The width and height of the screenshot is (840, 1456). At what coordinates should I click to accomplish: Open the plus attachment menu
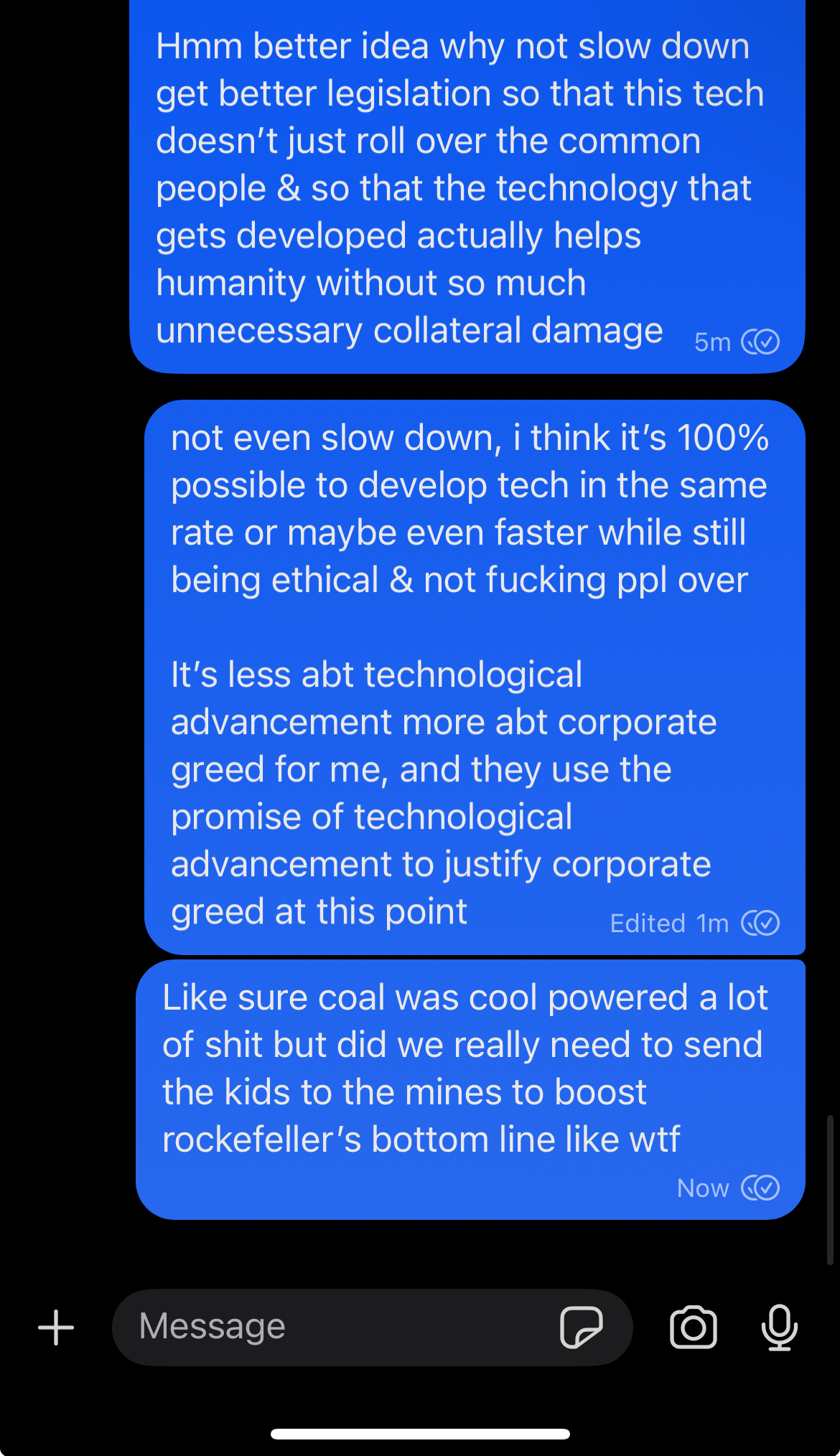click(x=56, y=1328)
